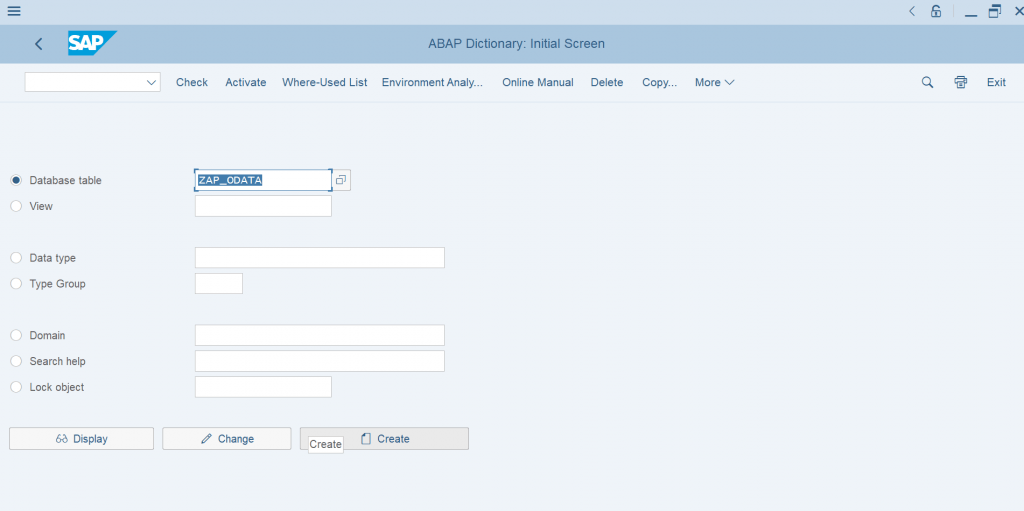
Task: Click the Domain input field
Action: [x=320, y=335]
